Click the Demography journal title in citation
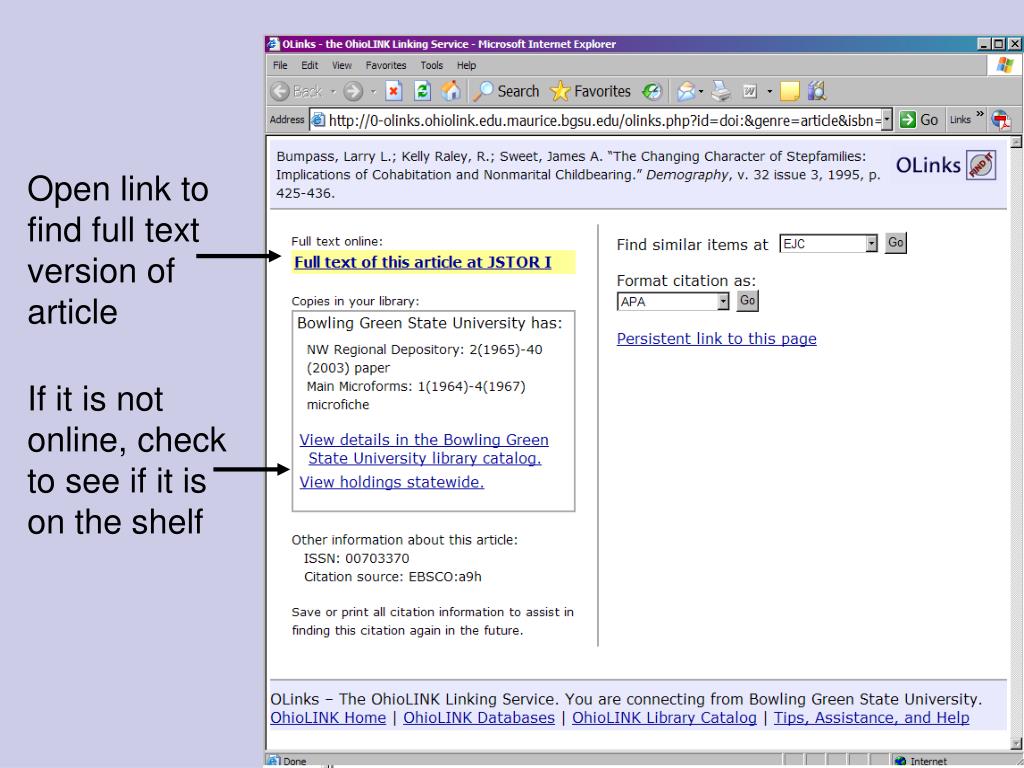1024x768 pixels. (687, 174)
